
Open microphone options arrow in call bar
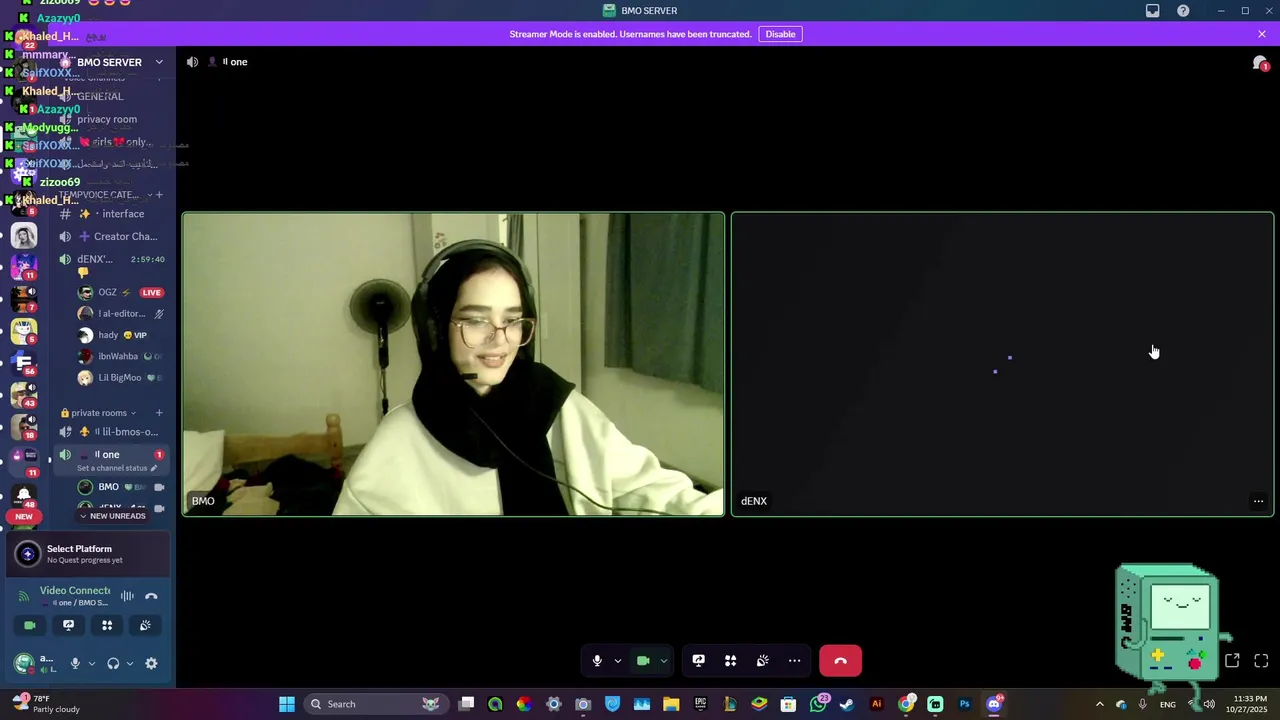(617, 661)
